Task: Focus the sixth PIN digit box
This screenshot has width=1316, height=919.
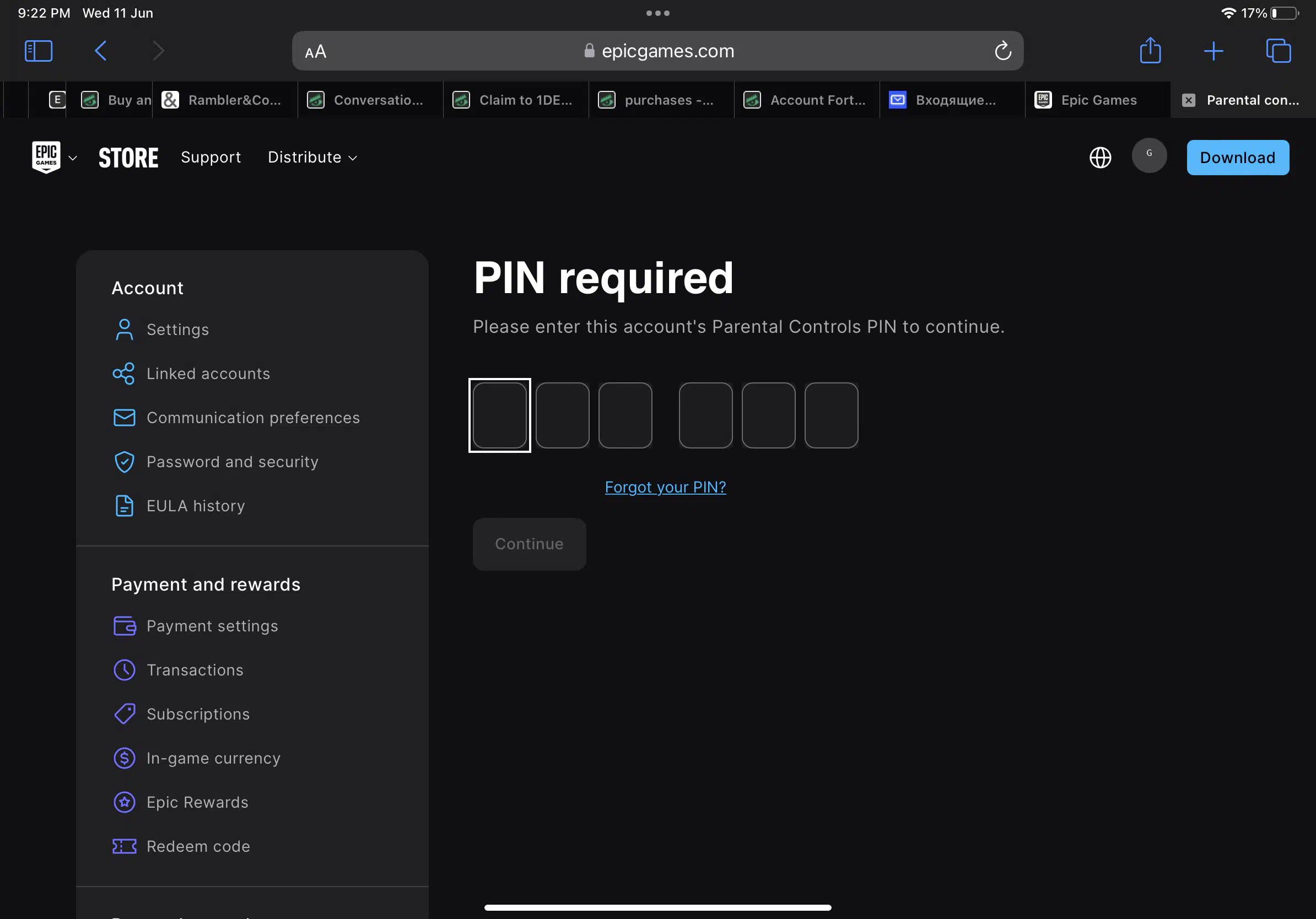Action: point(831,415)
